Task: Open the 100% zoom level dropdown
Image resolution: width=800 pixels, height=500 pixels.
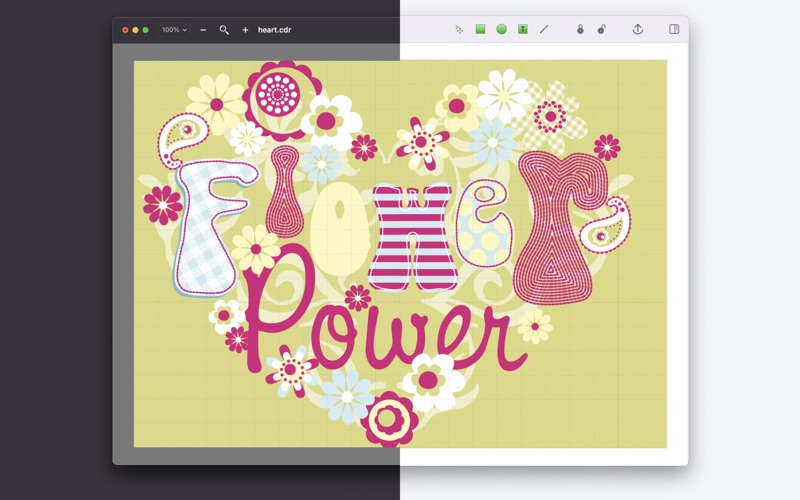Action: click(x=174, y=30)
